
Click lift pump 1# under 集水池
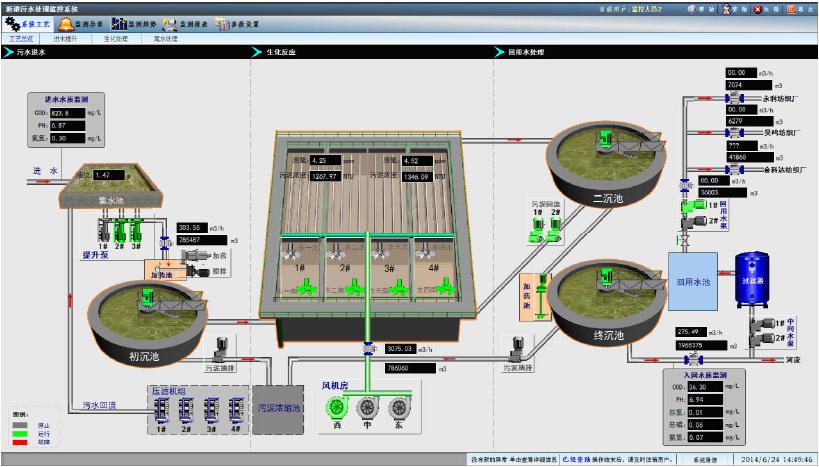click(103, 229)
